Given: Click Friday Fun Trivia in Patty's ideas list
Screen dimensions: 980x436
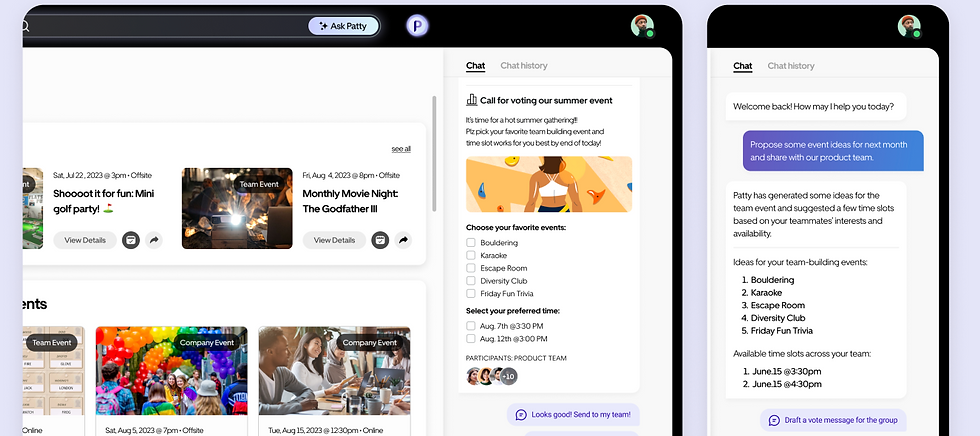Looking at the screenshot, I should tap(782, 330).
